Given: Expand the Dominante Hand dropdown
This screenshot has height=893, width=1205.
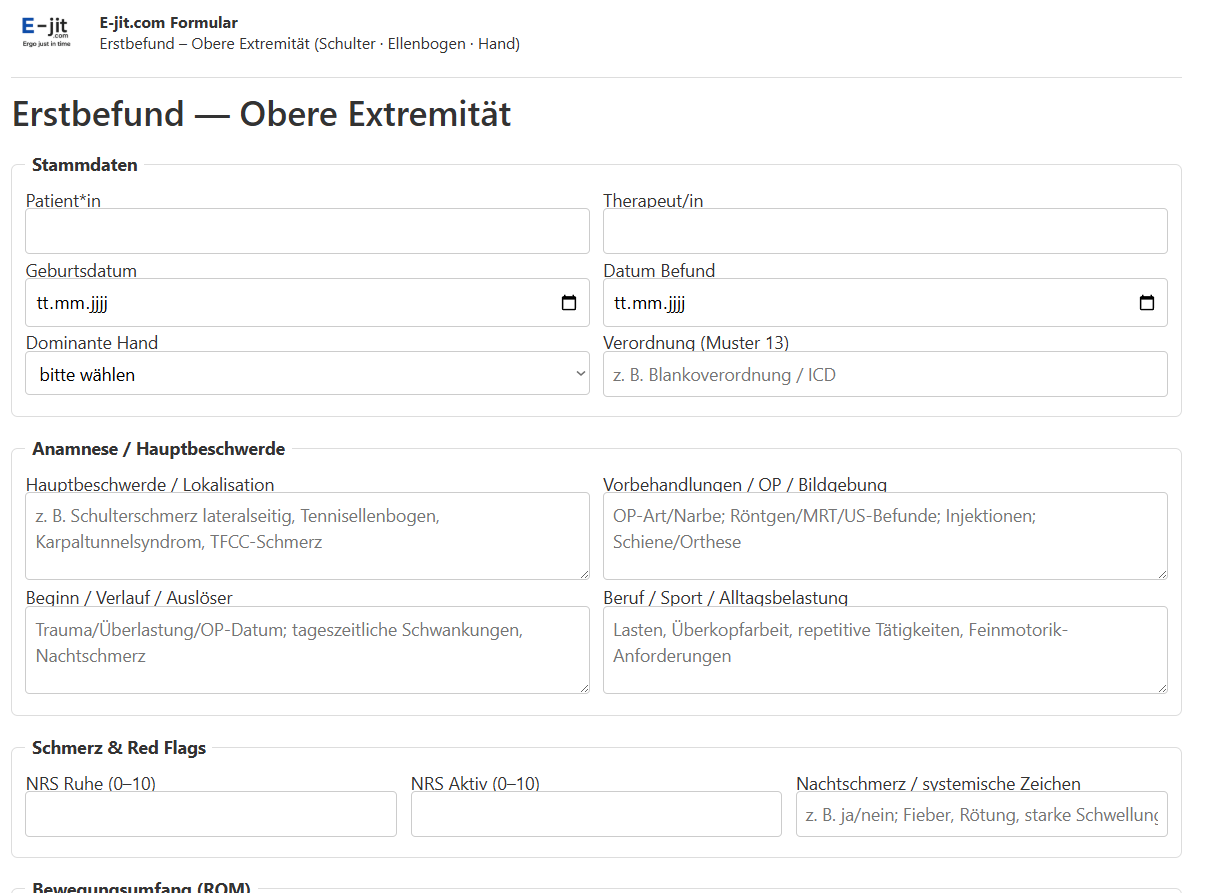Looking at the screenshot, I should point(307,373).
